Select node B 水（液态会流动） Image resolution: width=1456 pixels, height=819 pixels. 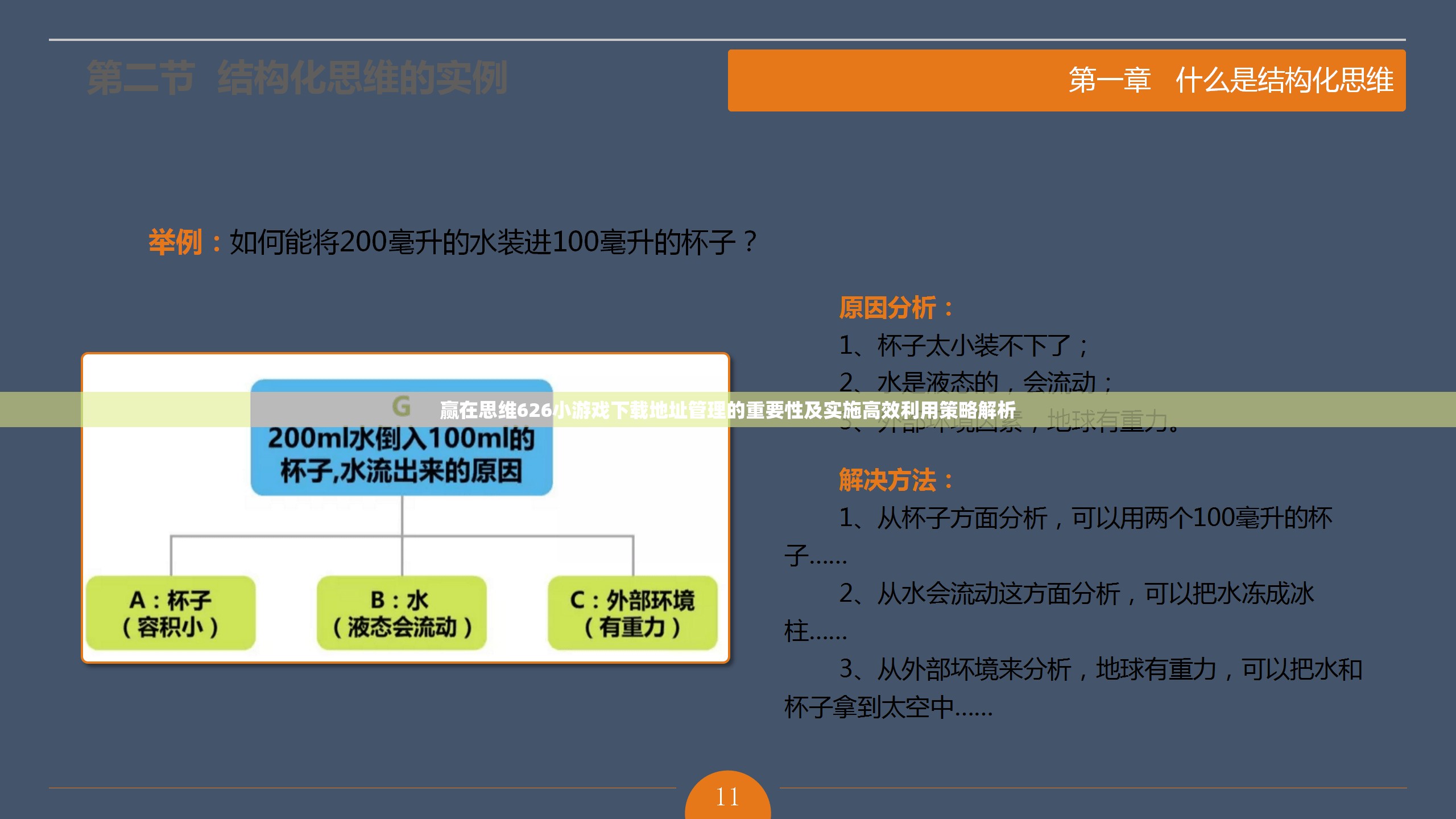[402, 614]
